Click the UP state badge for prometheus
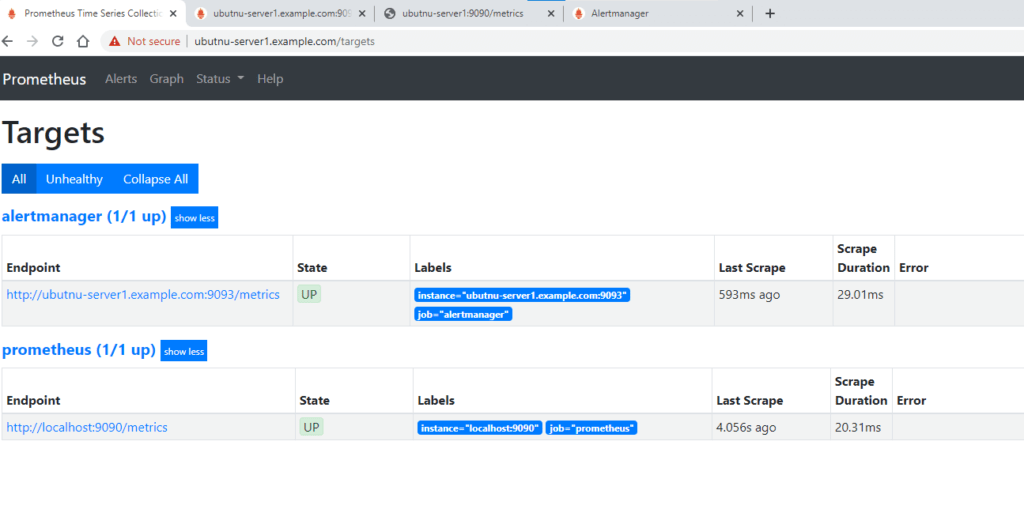1024x513 pixels. [x=312, y=428]
